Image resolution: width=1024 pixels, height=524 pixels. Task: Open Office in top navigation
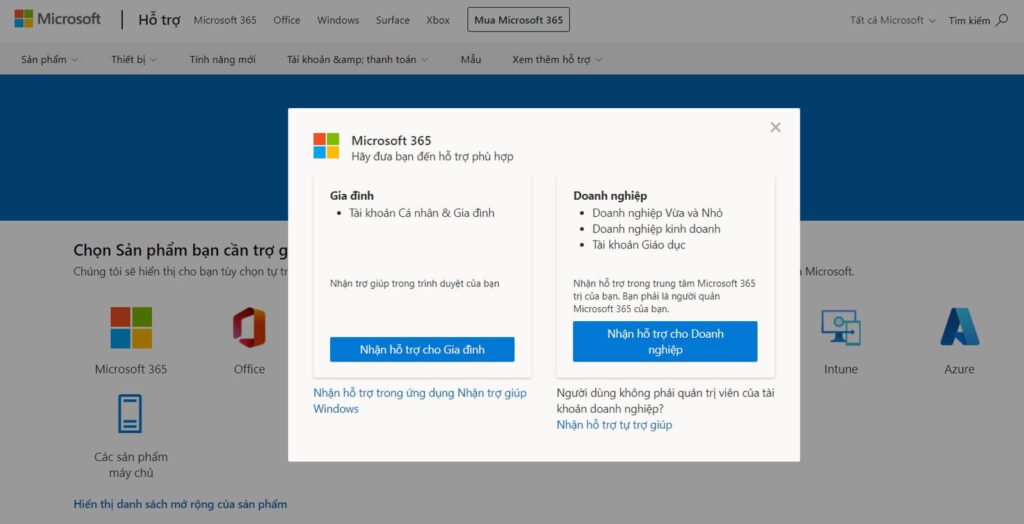(287, 20)
